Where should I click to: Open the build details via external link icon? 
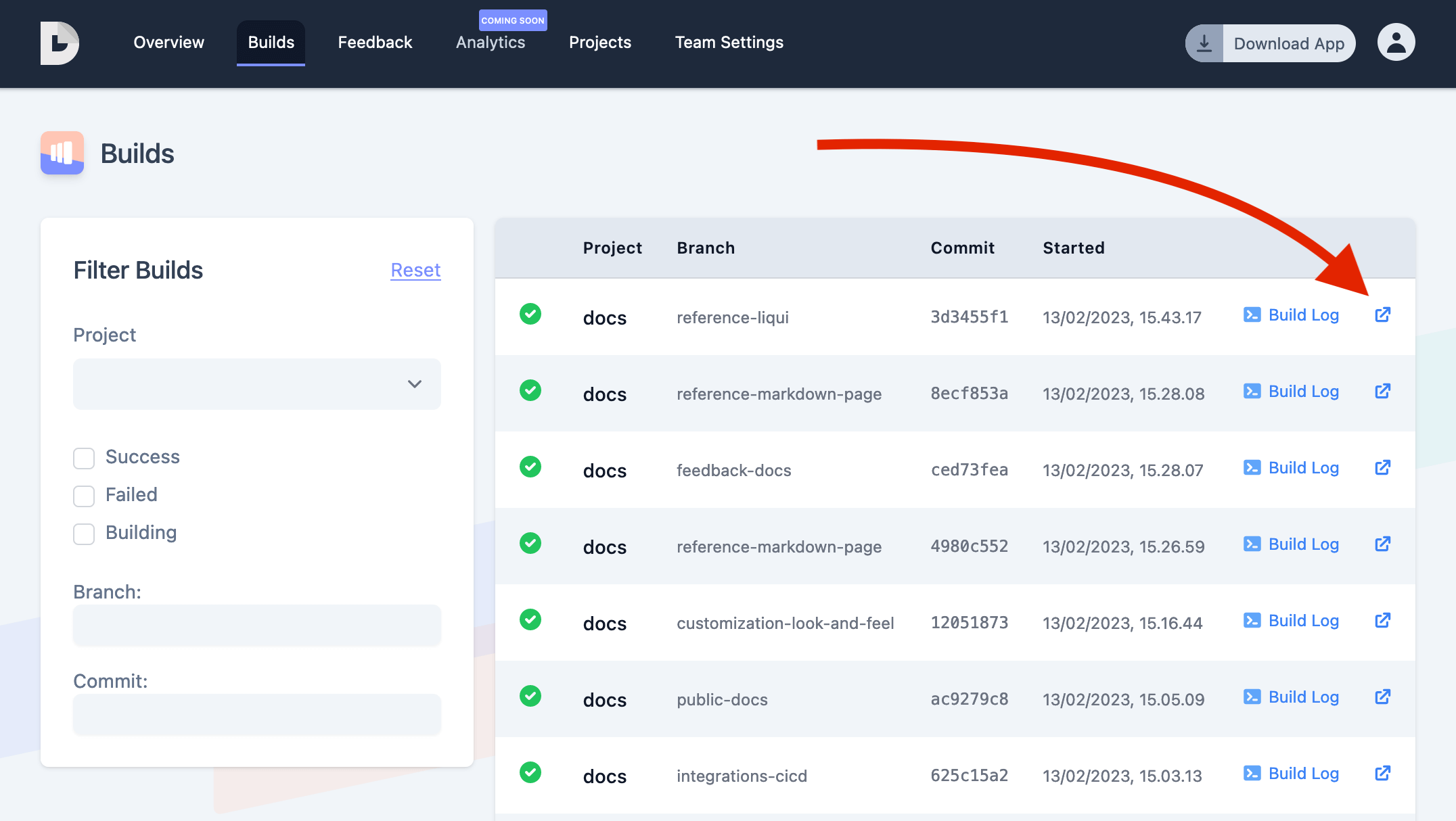tap(1382, 314)
